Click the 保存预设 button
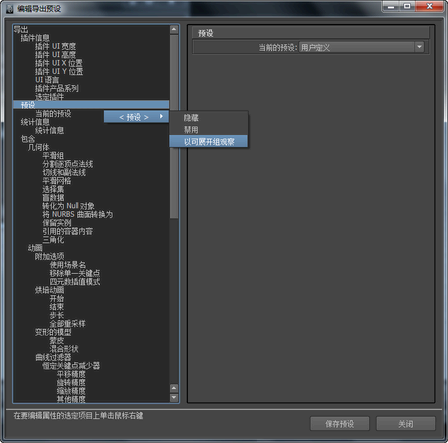Viewport: 448px width, 443px height. click(340, 424)
